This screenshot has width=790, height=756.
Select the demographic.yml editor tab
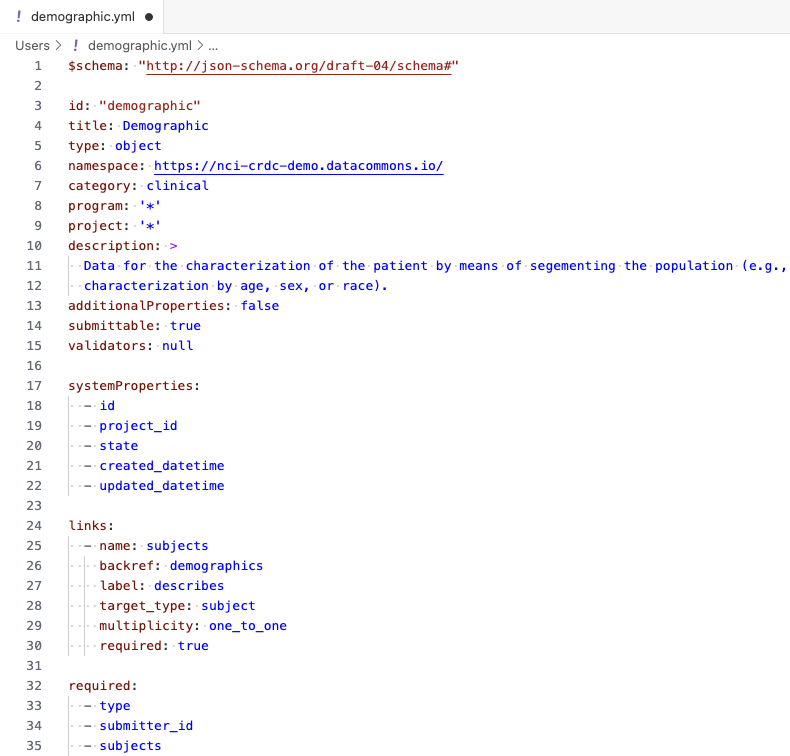82,17
